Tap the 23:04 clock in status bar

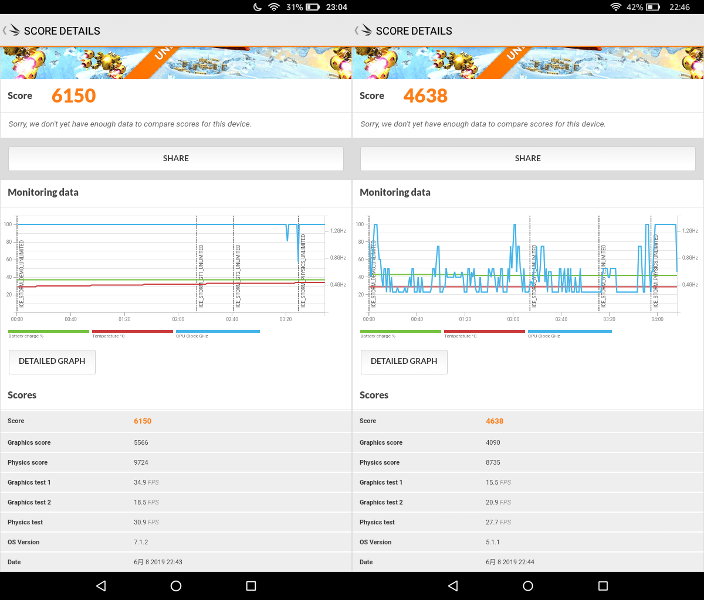336,7
